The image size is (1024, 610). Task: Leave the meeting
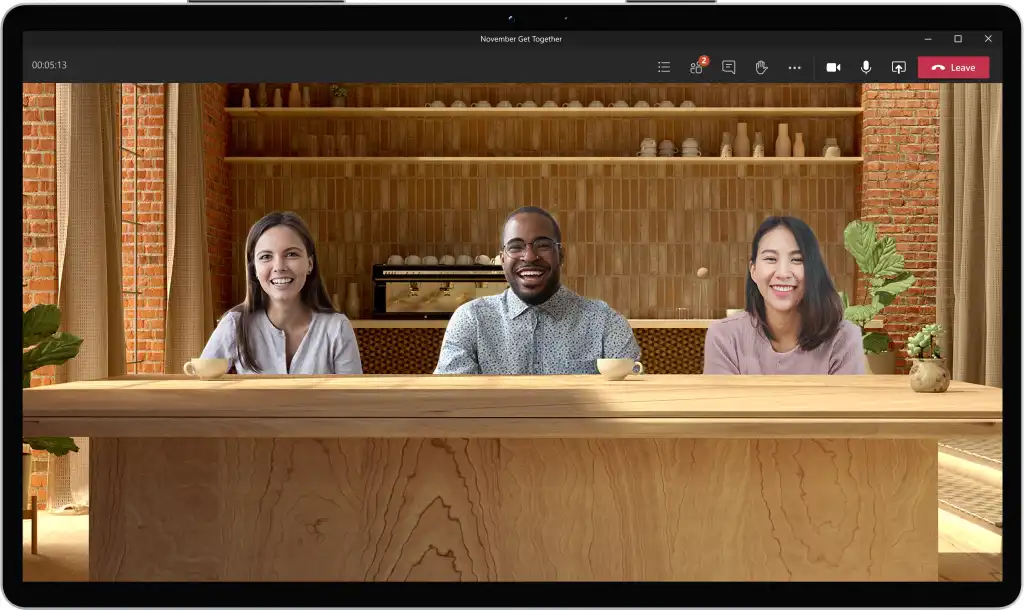pos(953,67)
